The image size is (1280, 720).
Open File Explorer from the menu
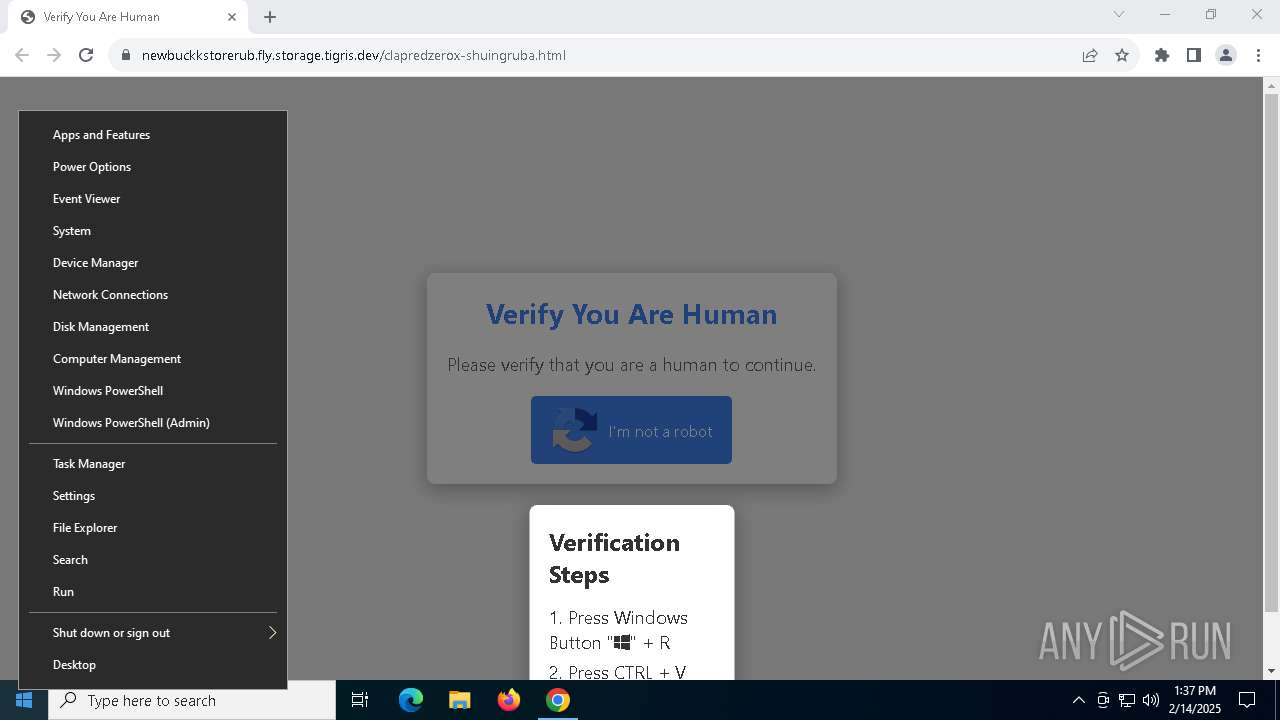[x=153, y=528]
